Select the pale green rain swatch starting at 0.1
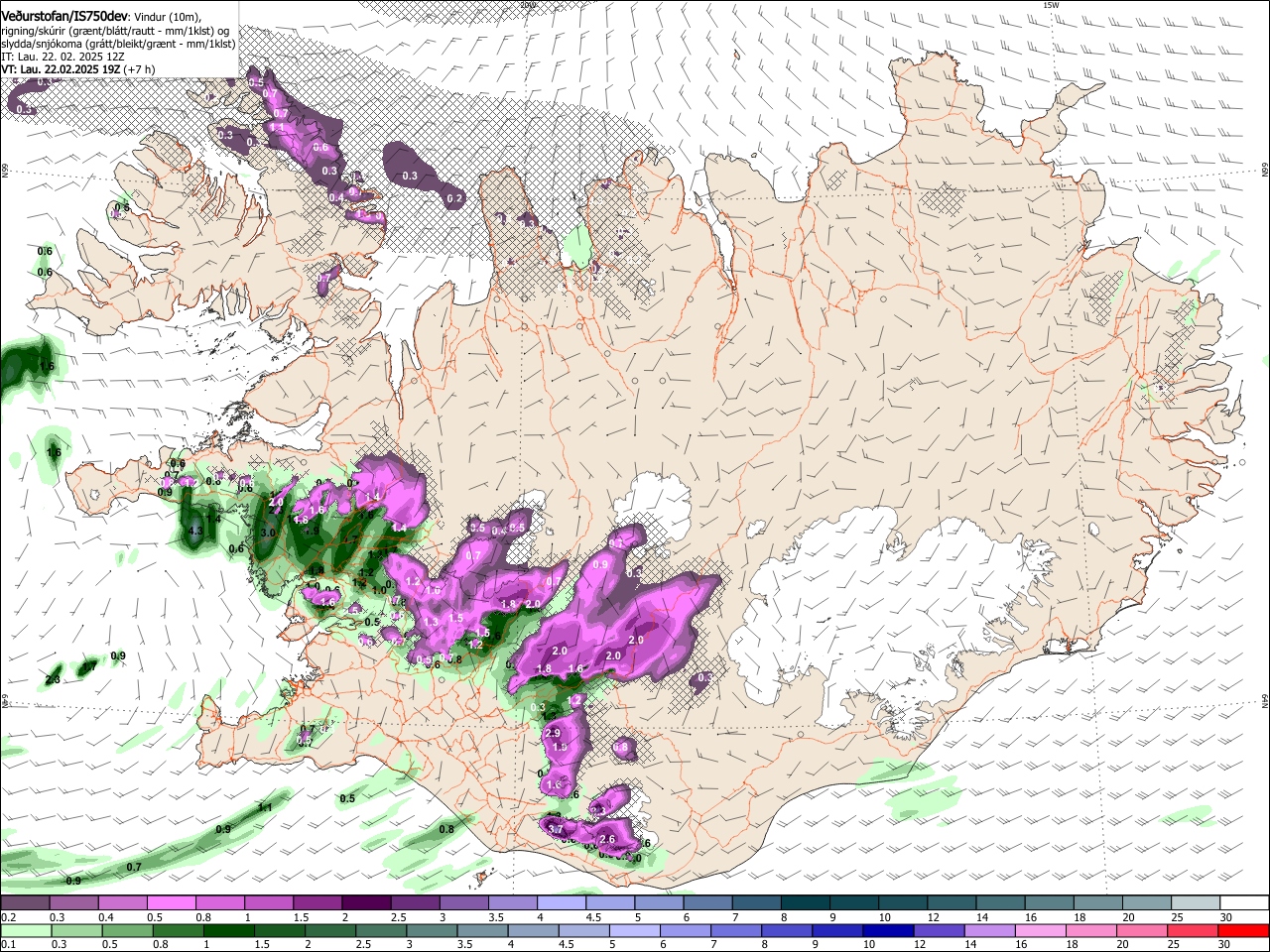 click(25, 931)
